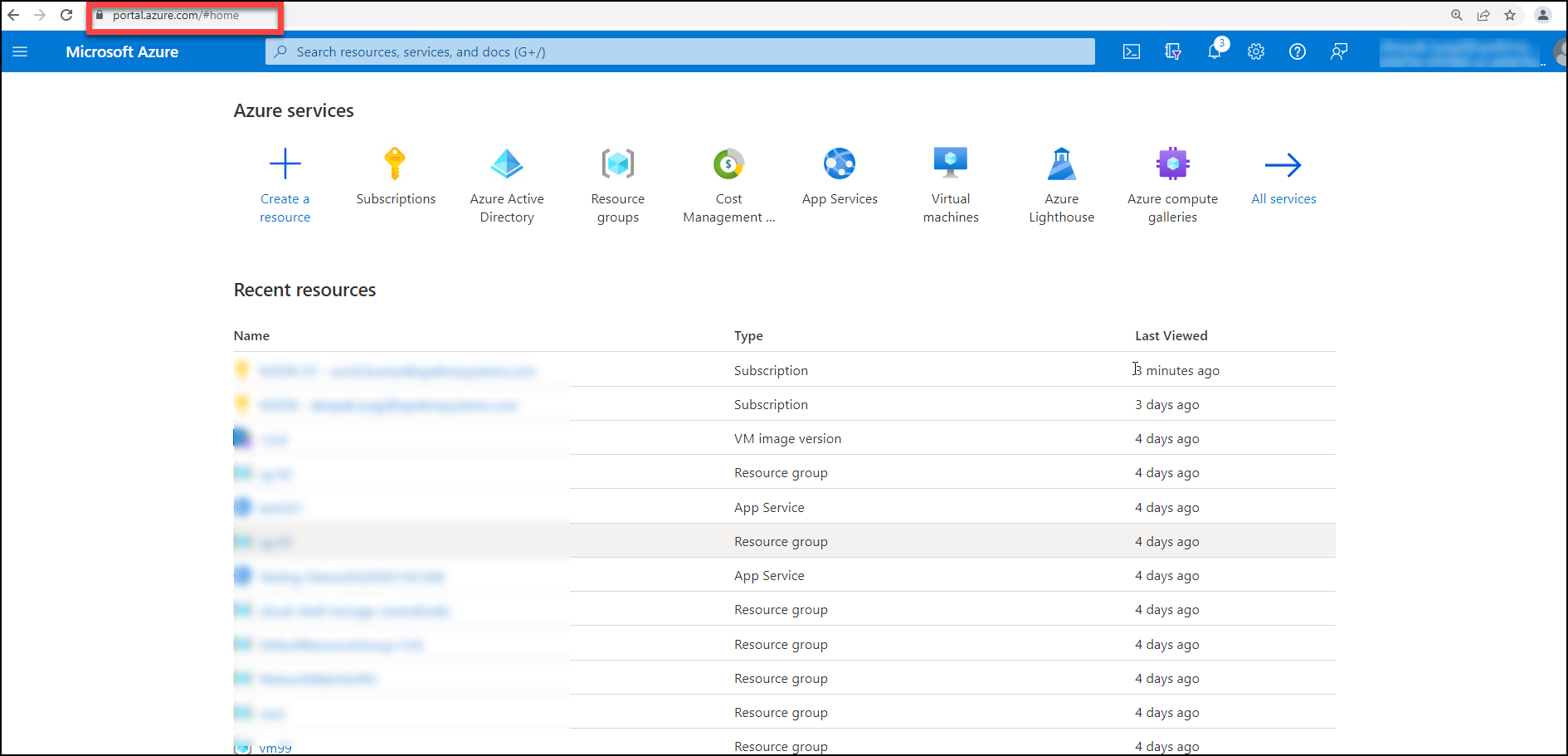
Task: Go back using the browser back arrow
Action: [13, 15]
